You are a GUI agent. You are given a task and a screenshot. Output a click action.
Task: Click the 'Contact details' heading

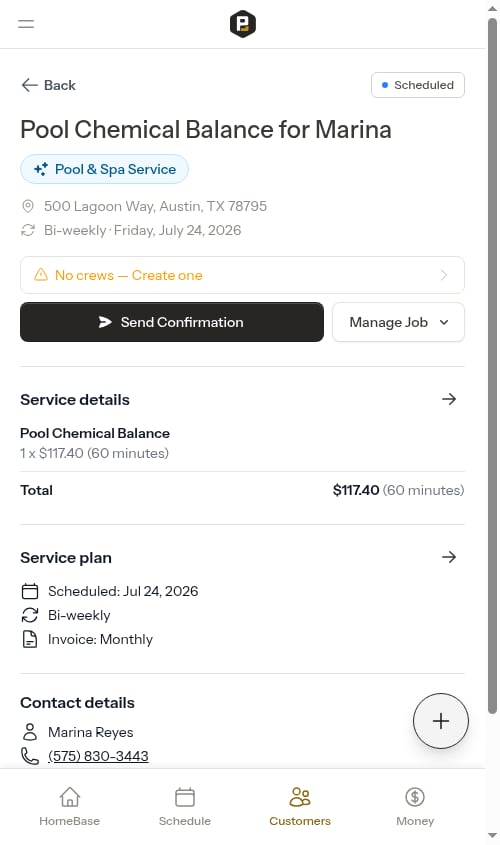[x=78, y=703]
